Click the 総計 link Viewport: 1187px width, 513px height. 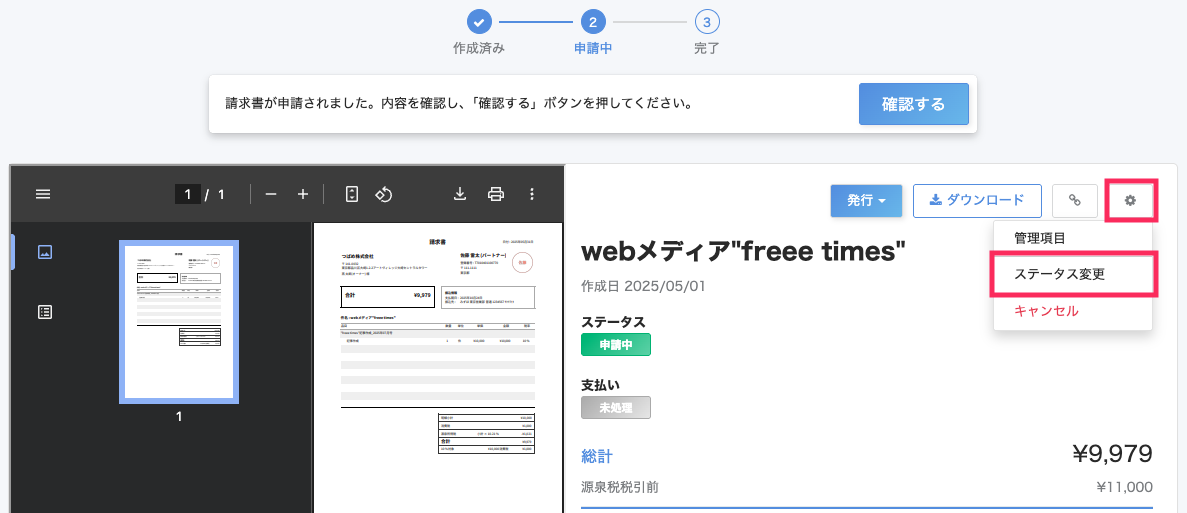[x=597, y=456]
